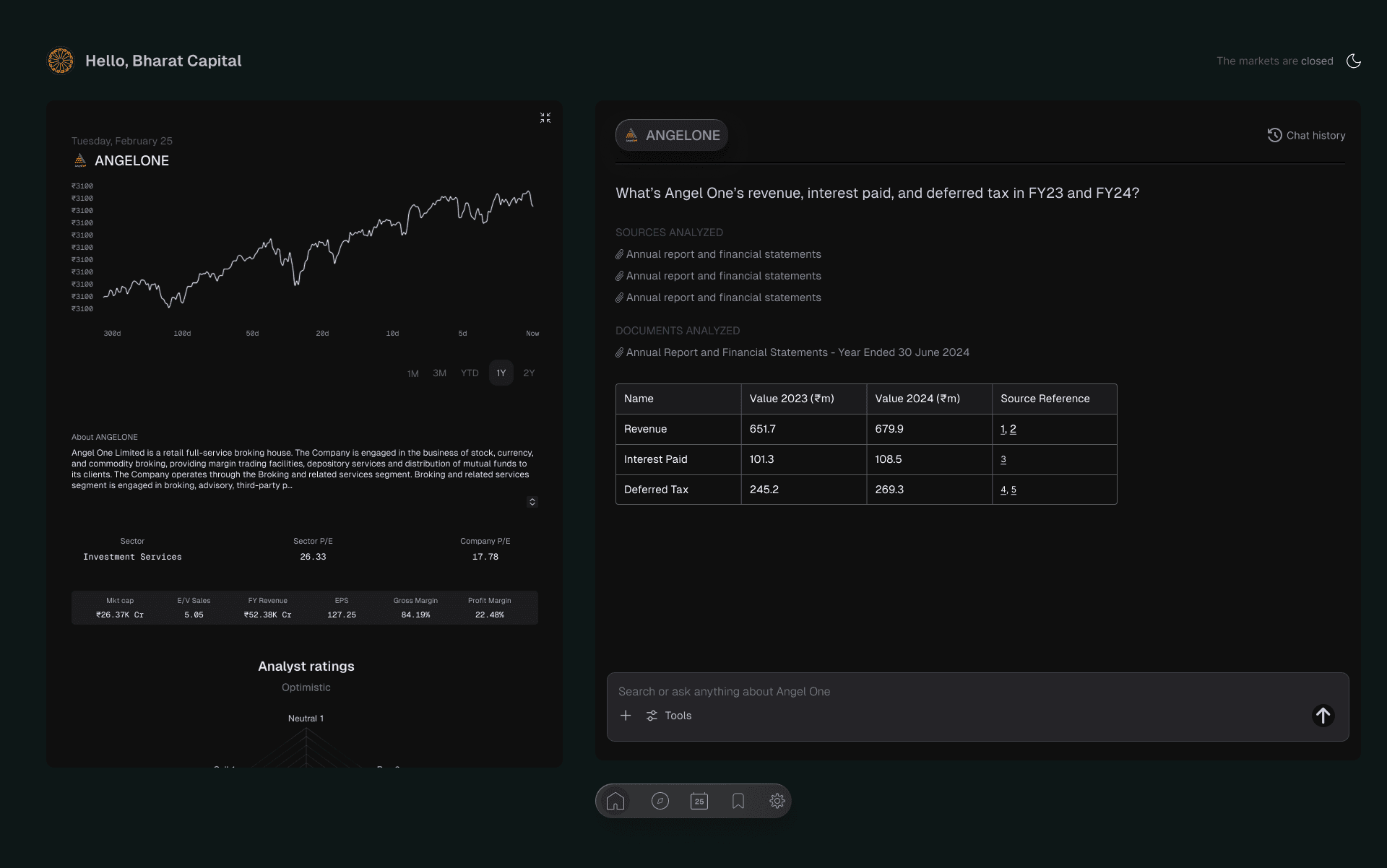Image resolution: width=1387 pixels, height=868 pixels.
Task: Click the EPS value 127.25
Action: click(342, 615)
